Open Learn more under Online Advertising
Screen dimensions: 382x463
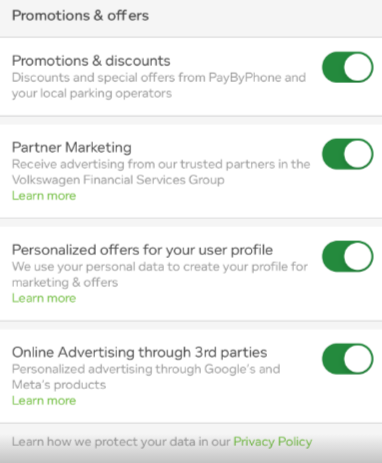(44, 400)
